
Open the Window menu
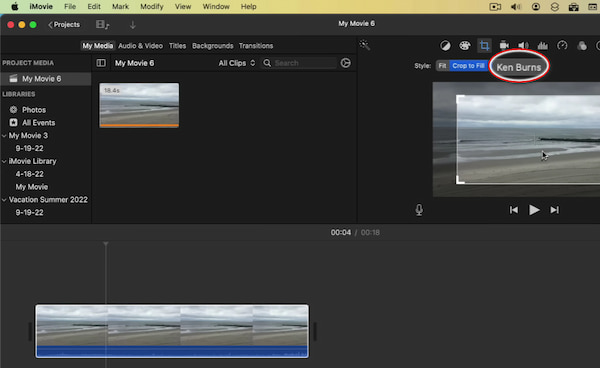click(x=216, y=7)
